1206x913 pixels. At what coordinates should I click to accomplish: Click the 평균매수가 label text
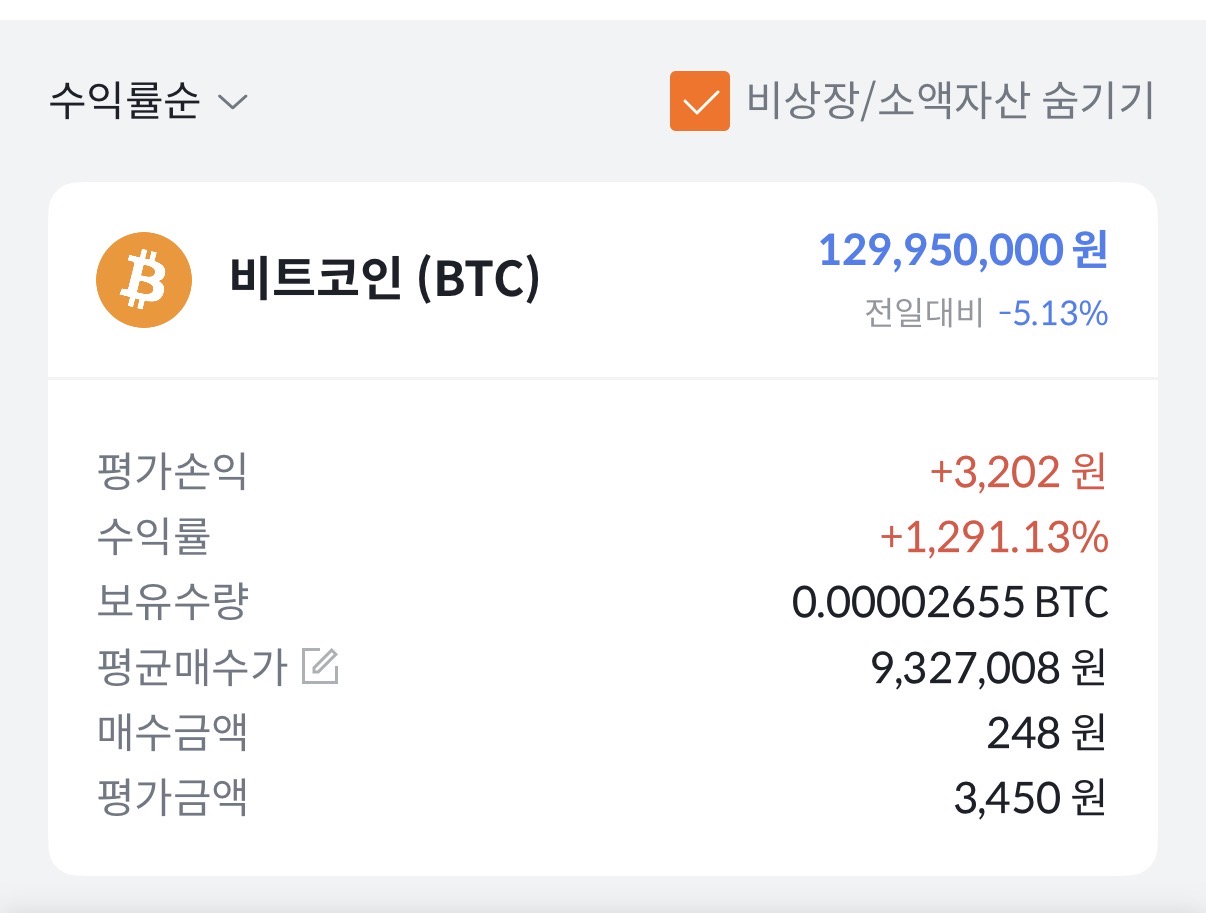(x=191, y=667)
